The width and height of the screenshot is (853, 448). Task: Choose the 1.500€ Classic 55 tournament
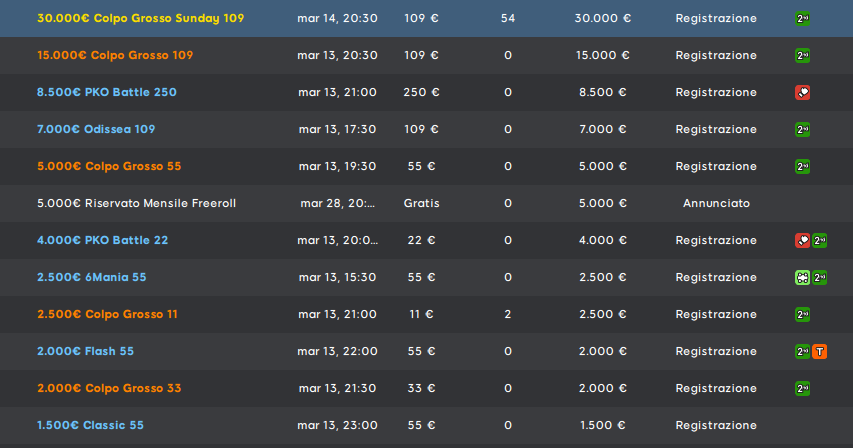[x=90, y=425]
